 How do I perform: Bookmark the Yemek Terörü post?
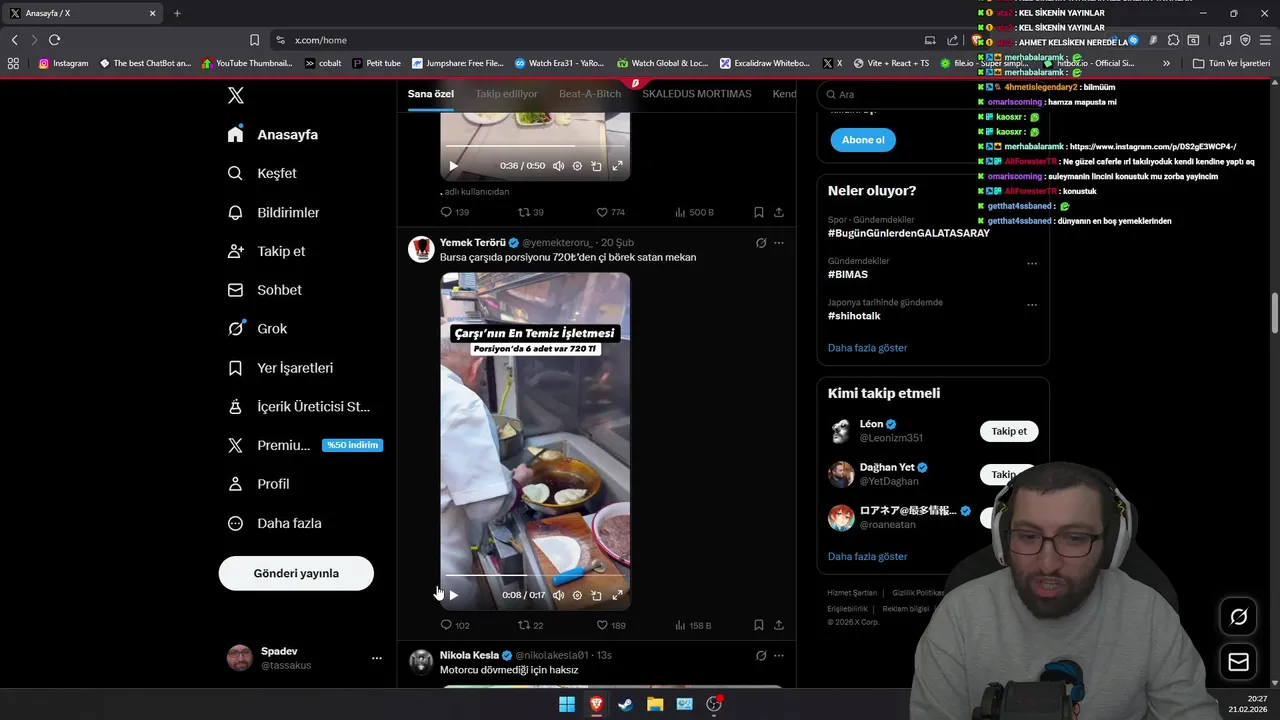[x=759, y=625]
